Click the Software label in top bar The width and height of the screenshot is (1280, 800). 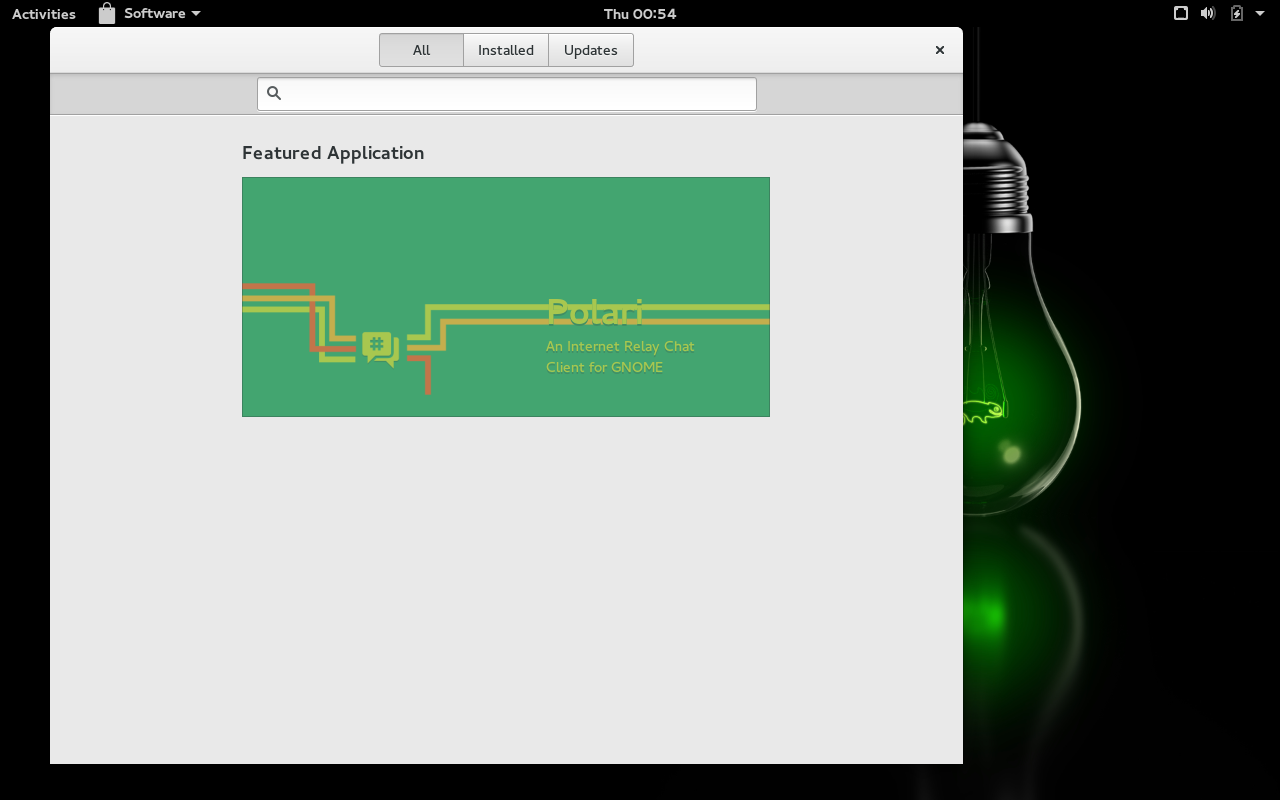154,14
